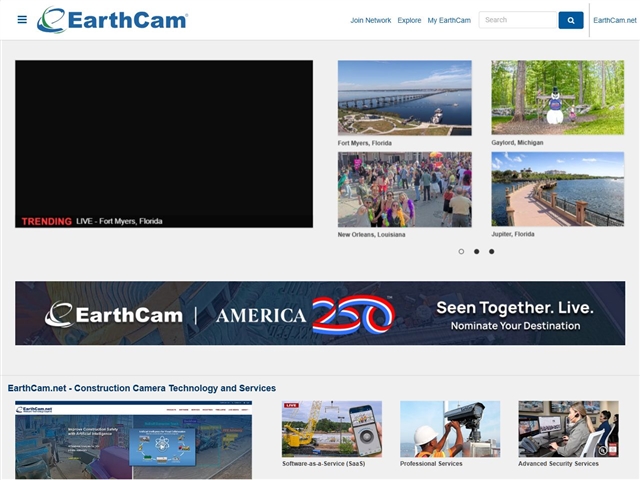Click the Fort Myers, Florida caption
Image resolution: width=640 pixels, height=480 pixels.
pos(364,143)
